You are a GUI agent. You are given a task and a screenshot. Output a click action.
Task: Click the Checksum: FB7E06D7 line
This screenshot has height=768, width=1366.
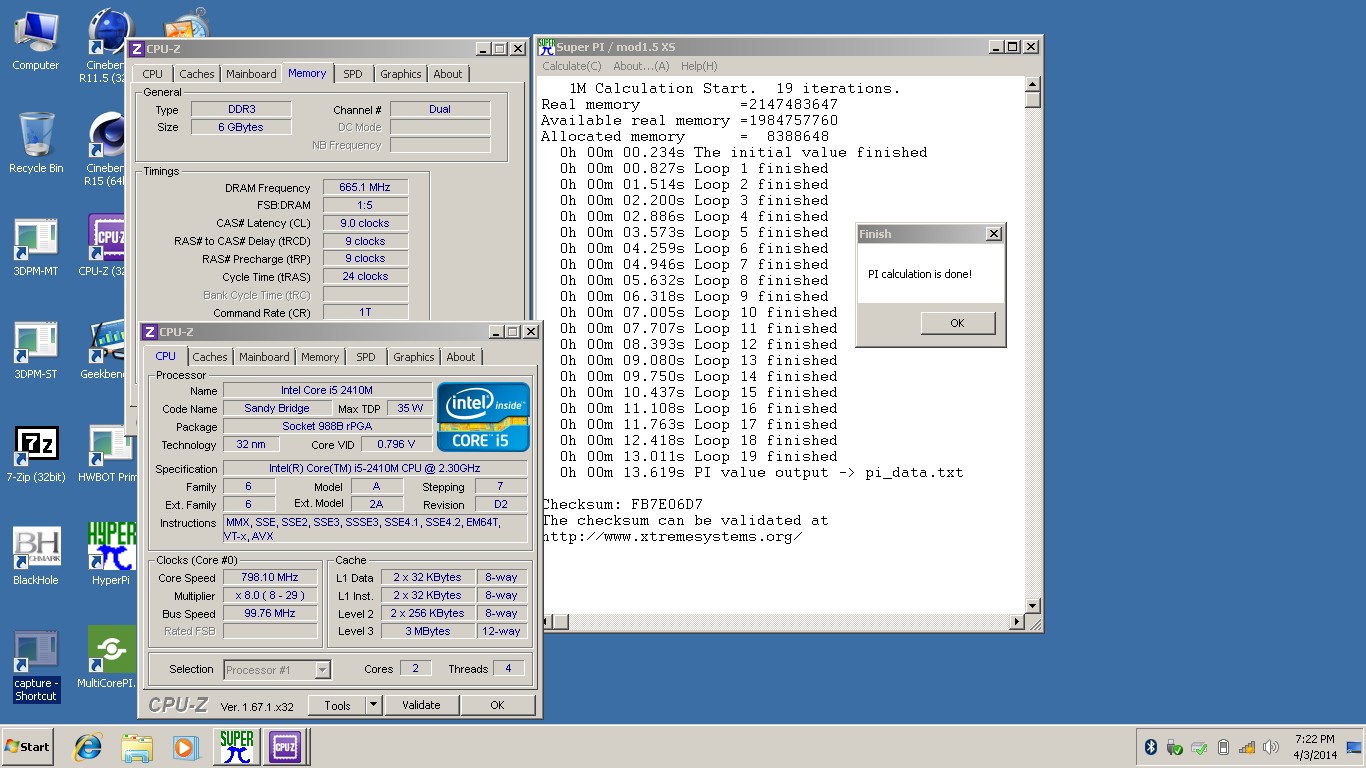click(x=622, y=504)
